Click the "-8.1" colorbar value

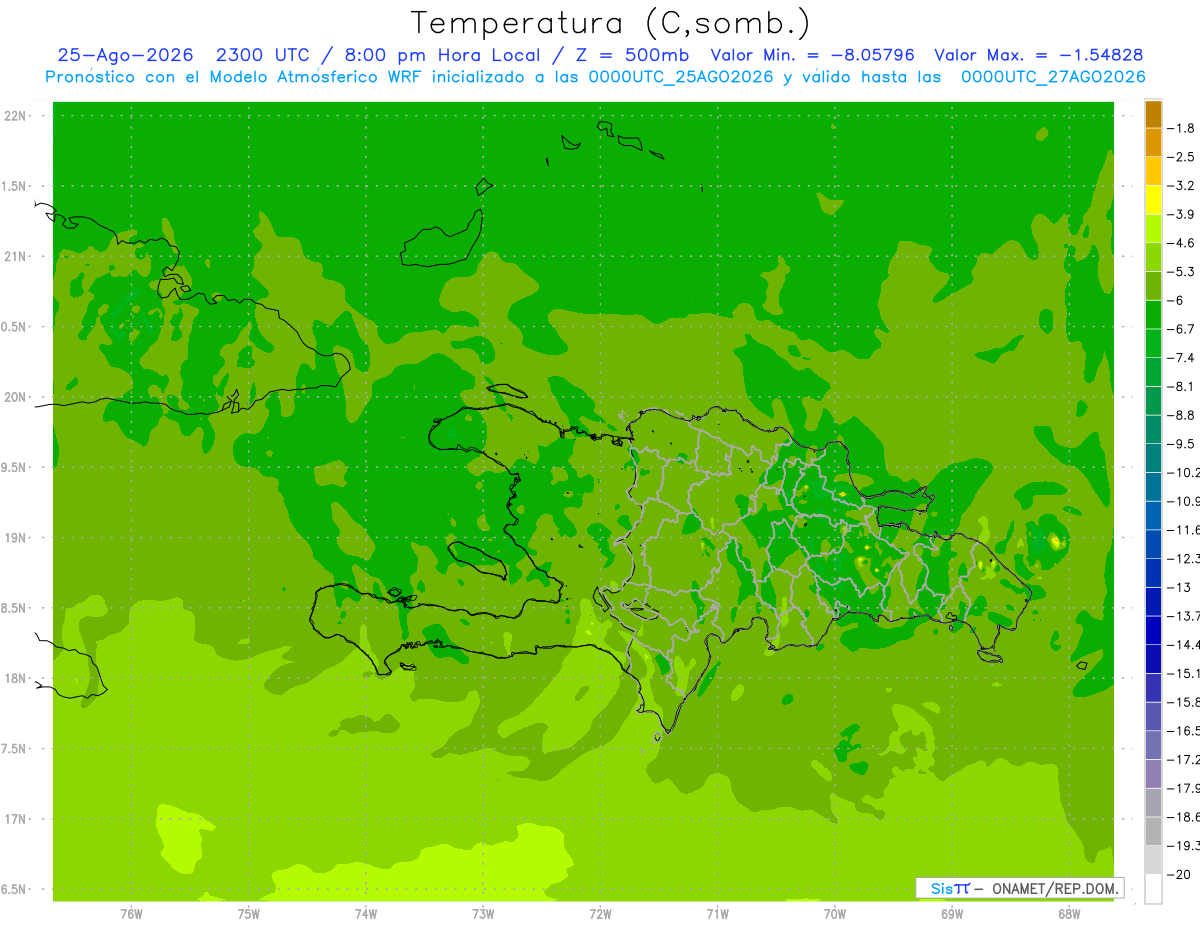[x=1181, y=386]
